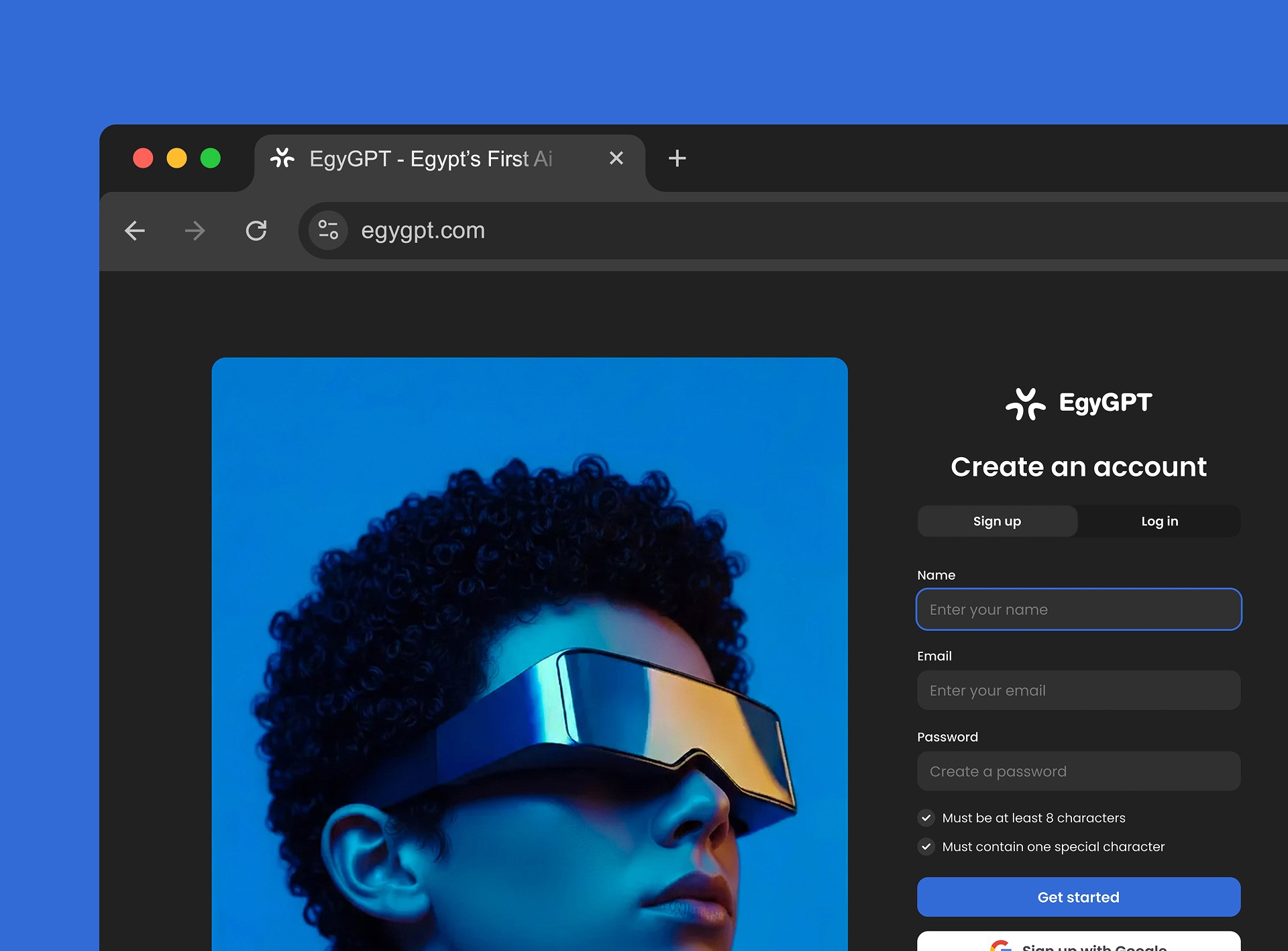1288x951 pixels.
Task: Click the browser back arrow
Action: tap(135, 231)
